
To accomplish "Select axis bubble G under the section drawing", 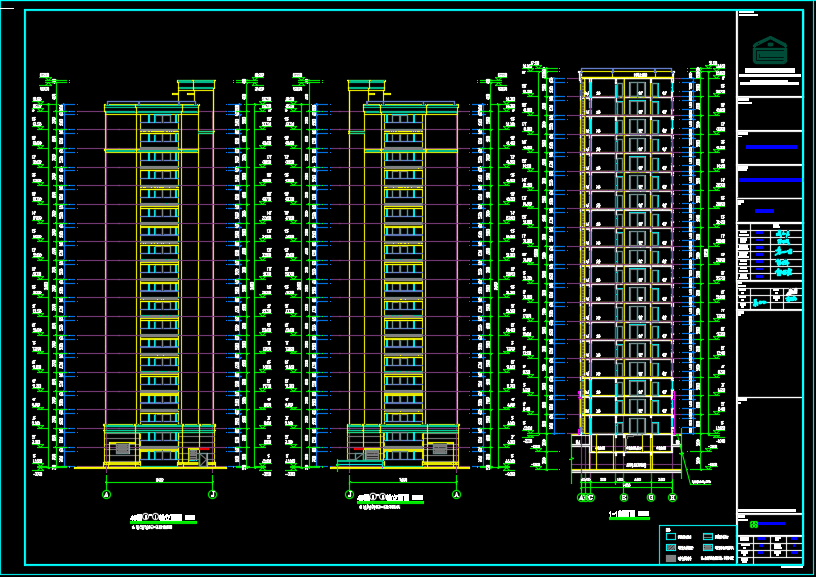I will [x=651, y=497].
